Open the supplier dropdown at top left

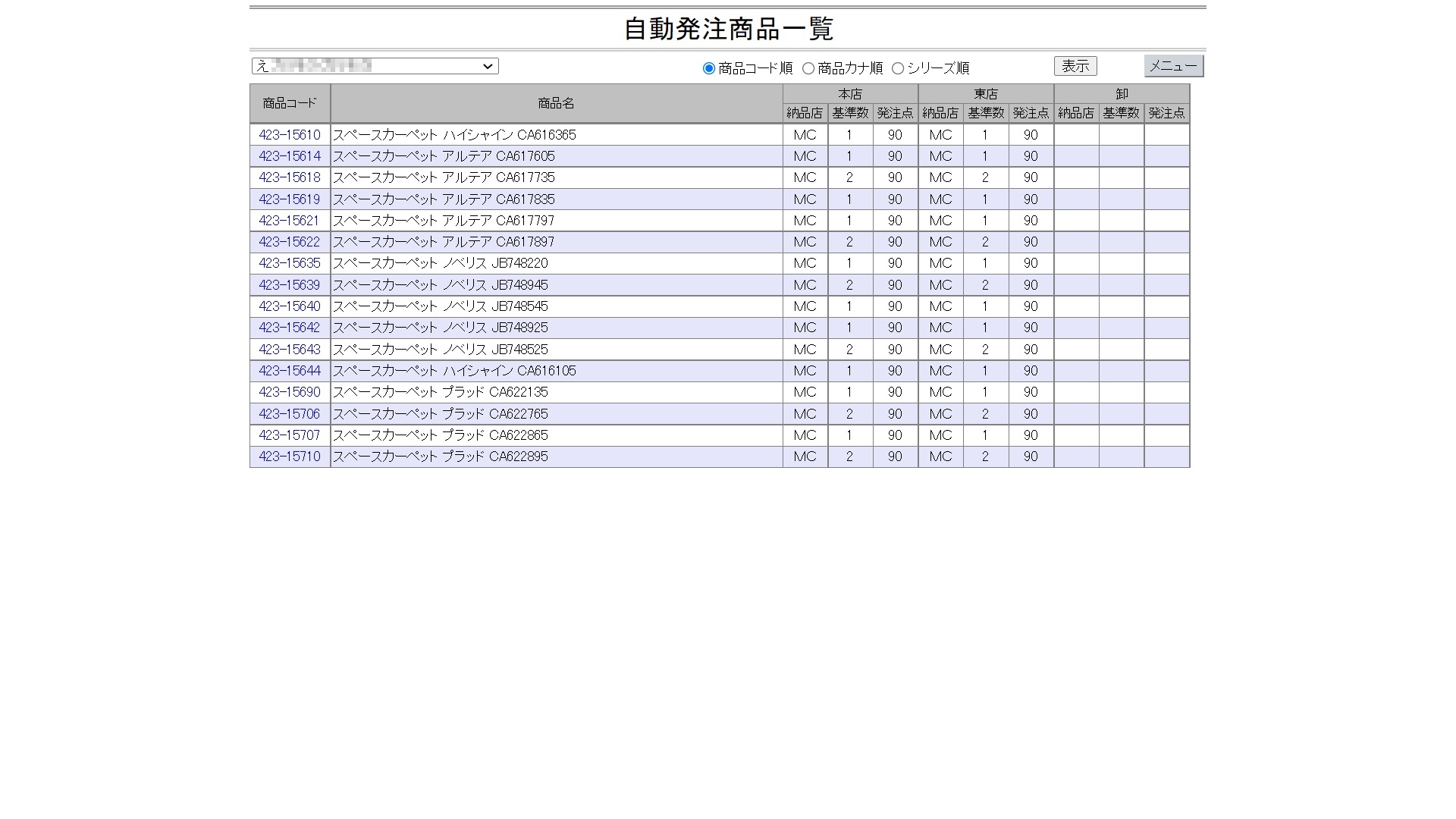coord(375,66)
